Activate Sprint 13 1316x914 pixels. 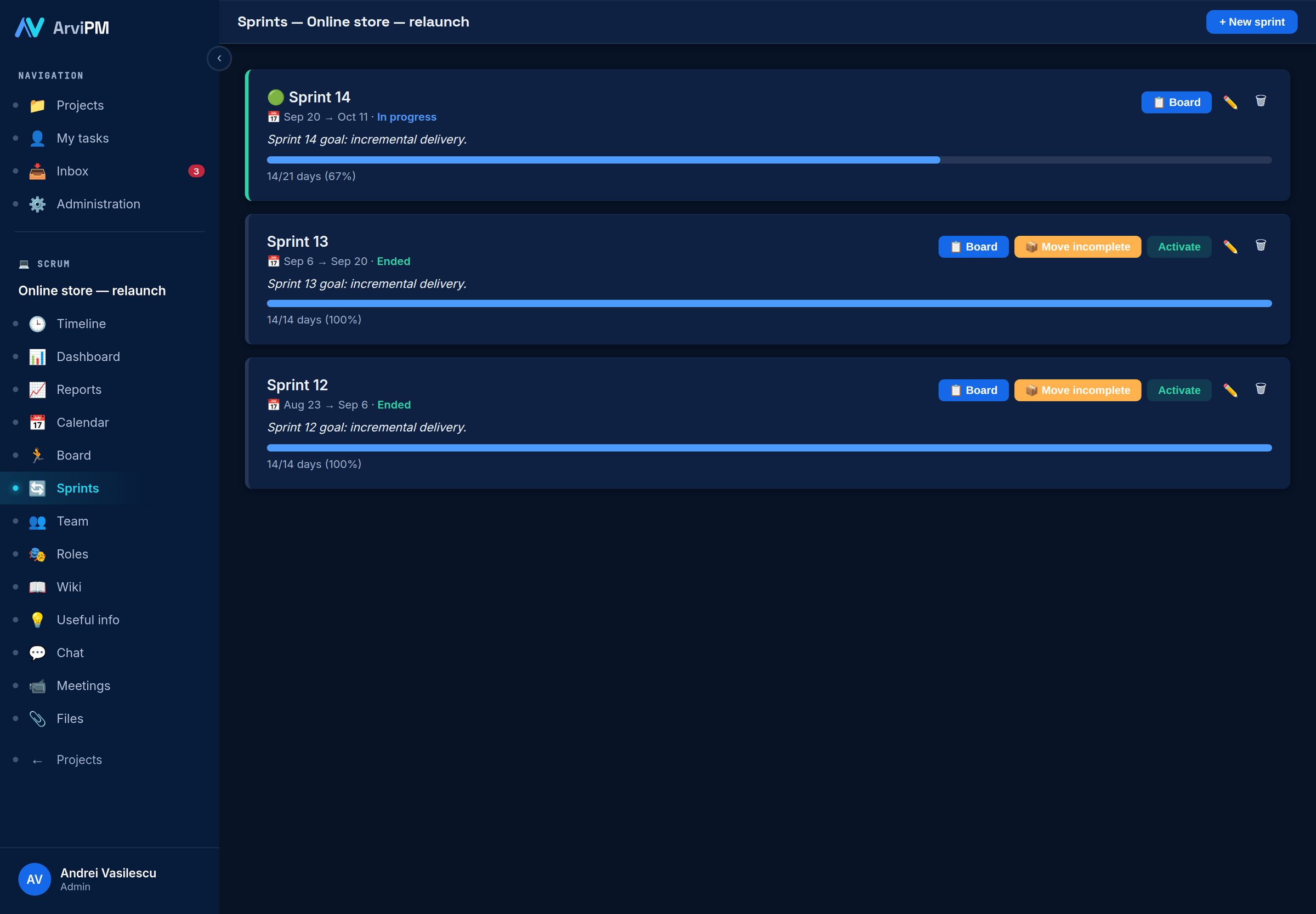pos(1178,247)
